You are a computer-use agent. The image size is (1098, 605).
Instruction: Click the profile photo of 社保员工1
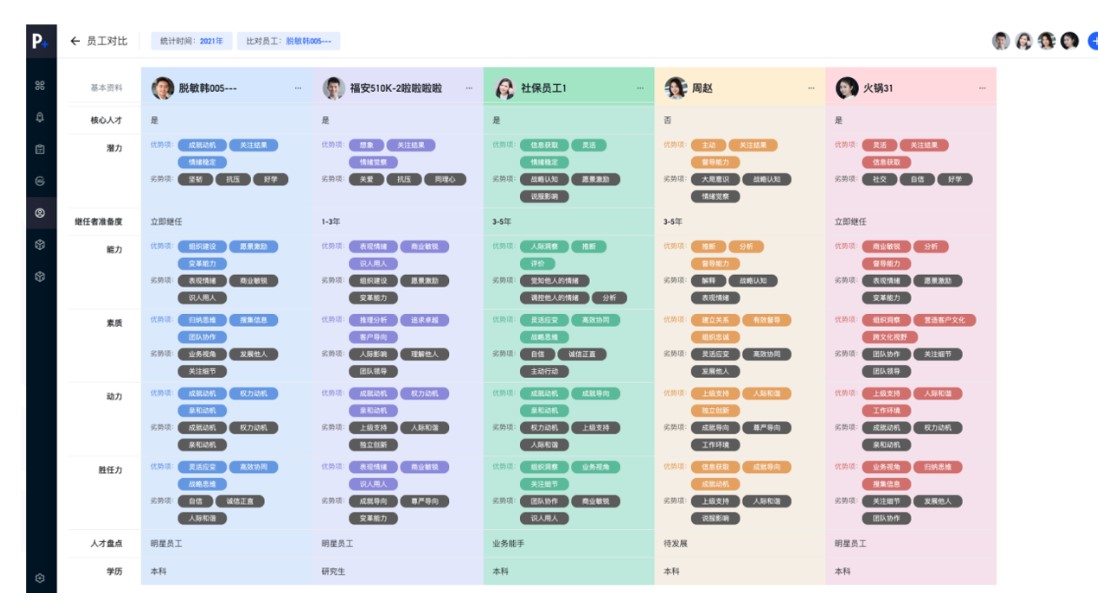click(505, 88)
